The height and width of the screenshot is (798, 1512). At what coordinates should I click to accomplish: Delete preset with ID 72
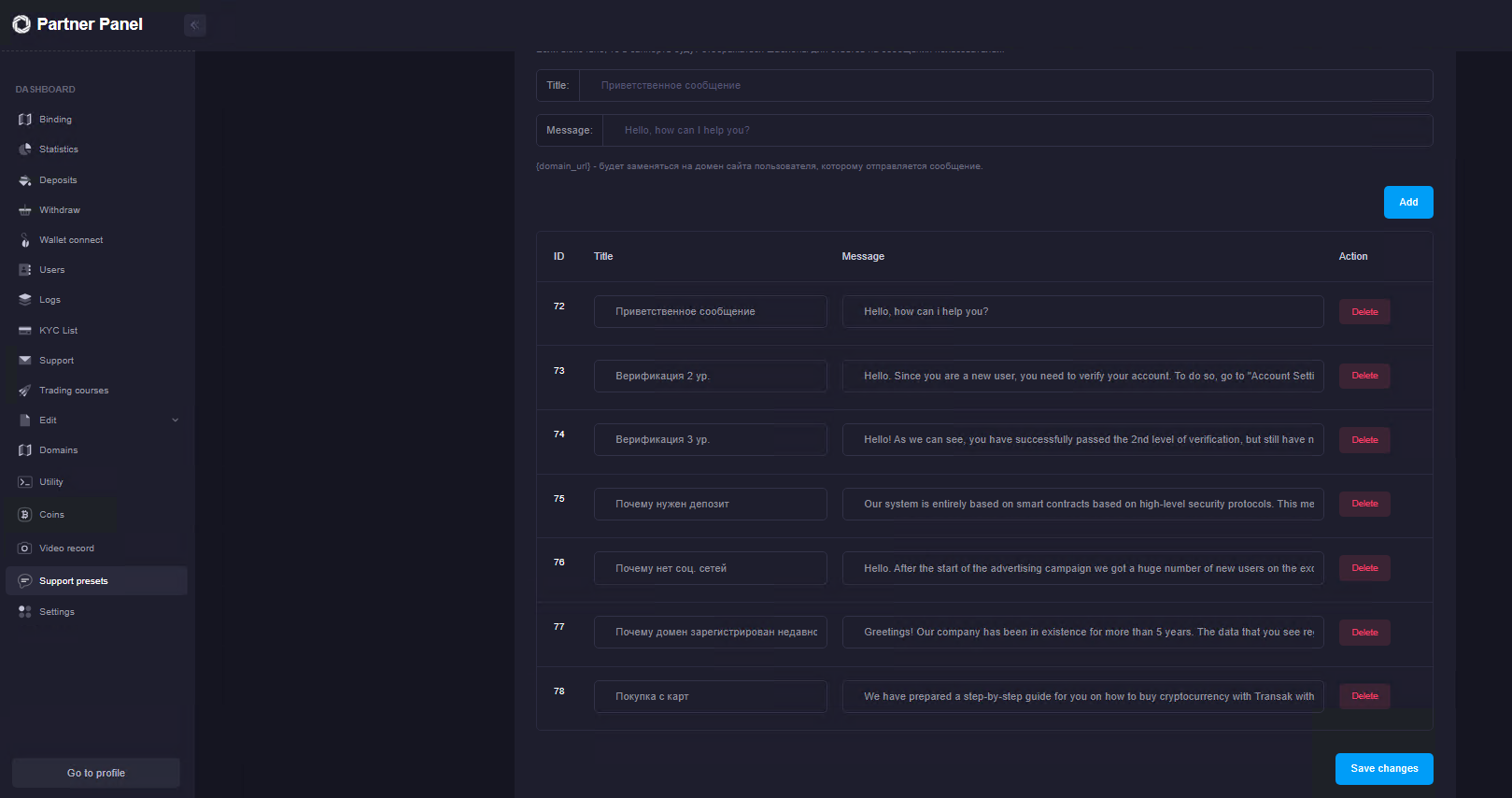point(1364,312)
